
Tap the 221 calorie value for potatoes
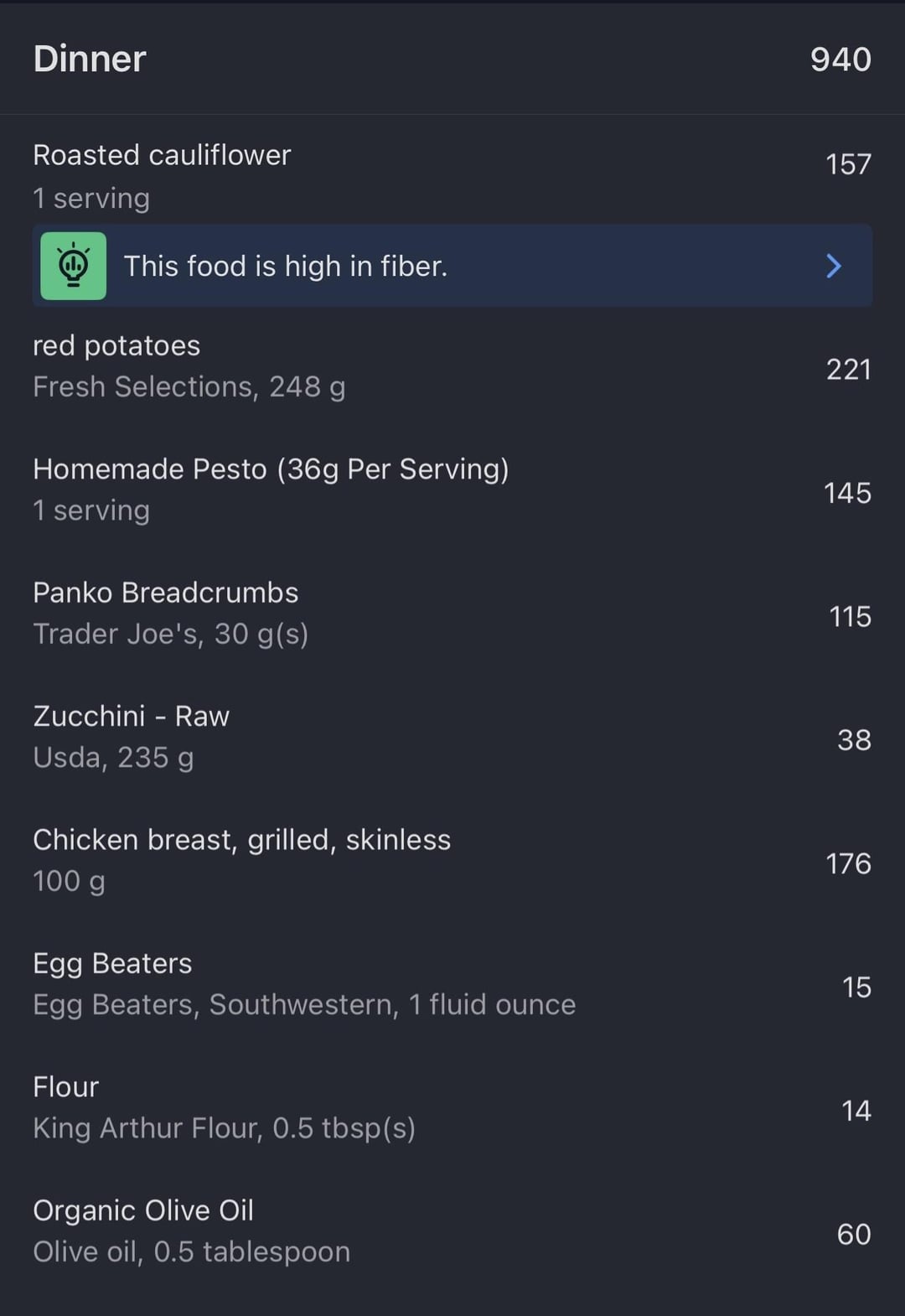[848, 370]
